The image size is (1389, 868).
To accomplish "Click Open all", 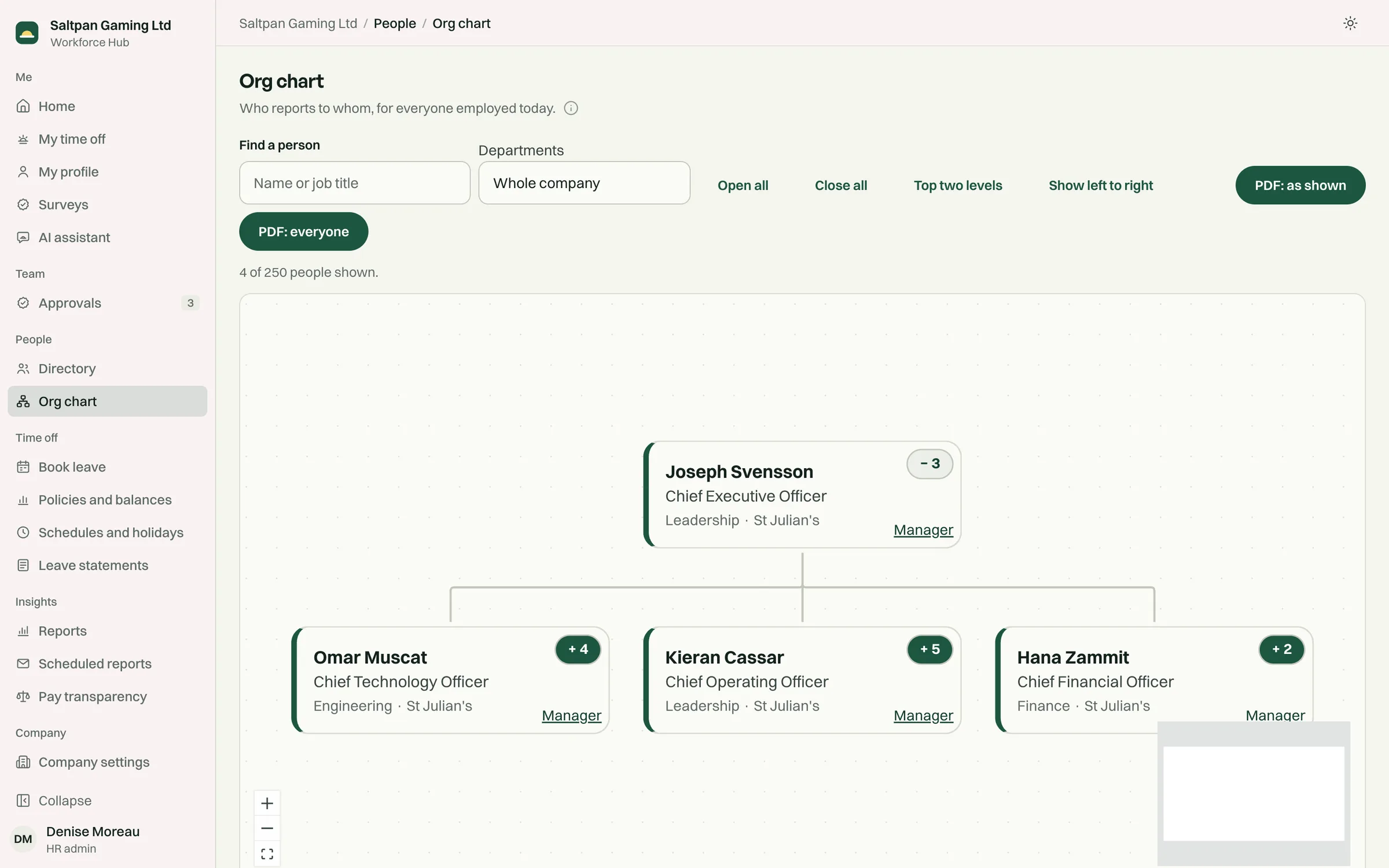I will pyautogui.click(x=743, y=185).
